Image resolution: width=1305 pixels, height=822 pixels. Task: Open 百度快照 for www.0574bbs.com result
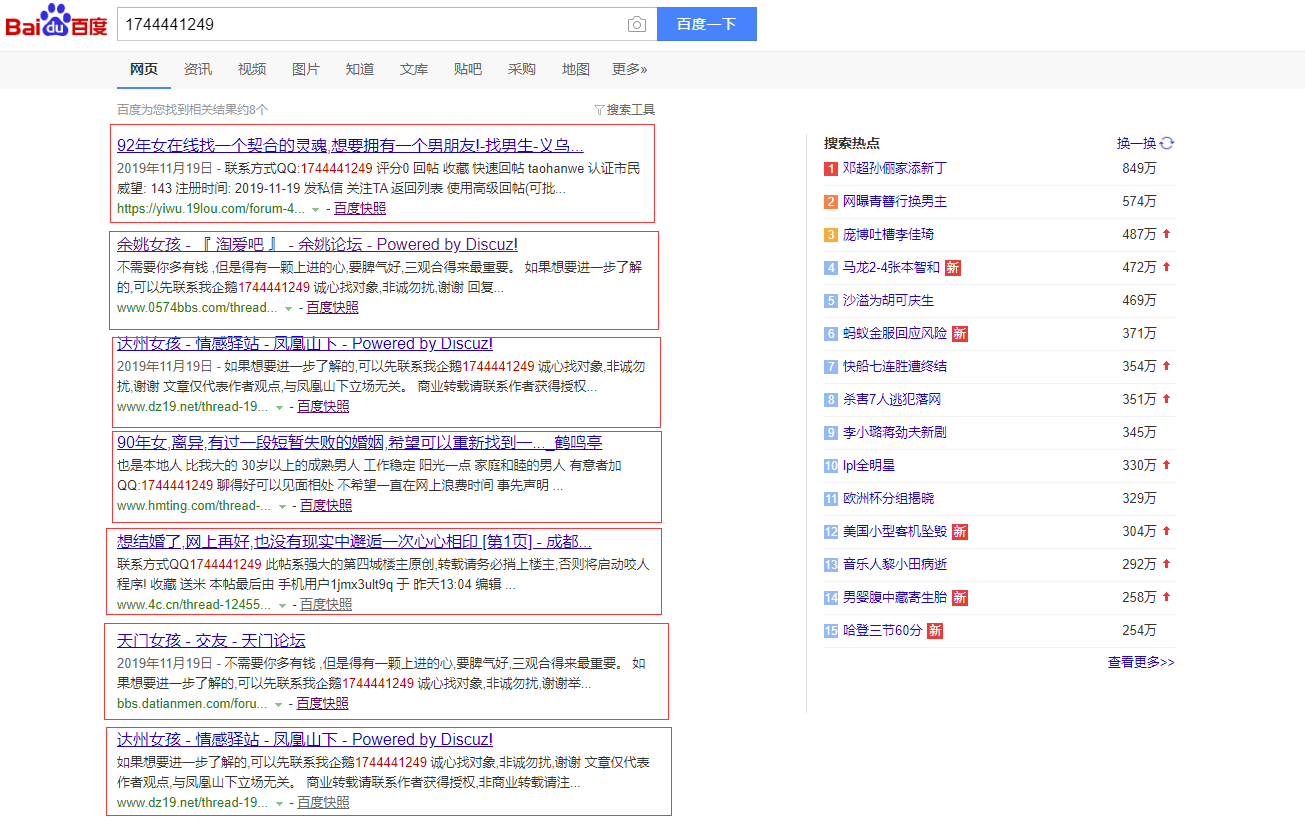(333, 307)
